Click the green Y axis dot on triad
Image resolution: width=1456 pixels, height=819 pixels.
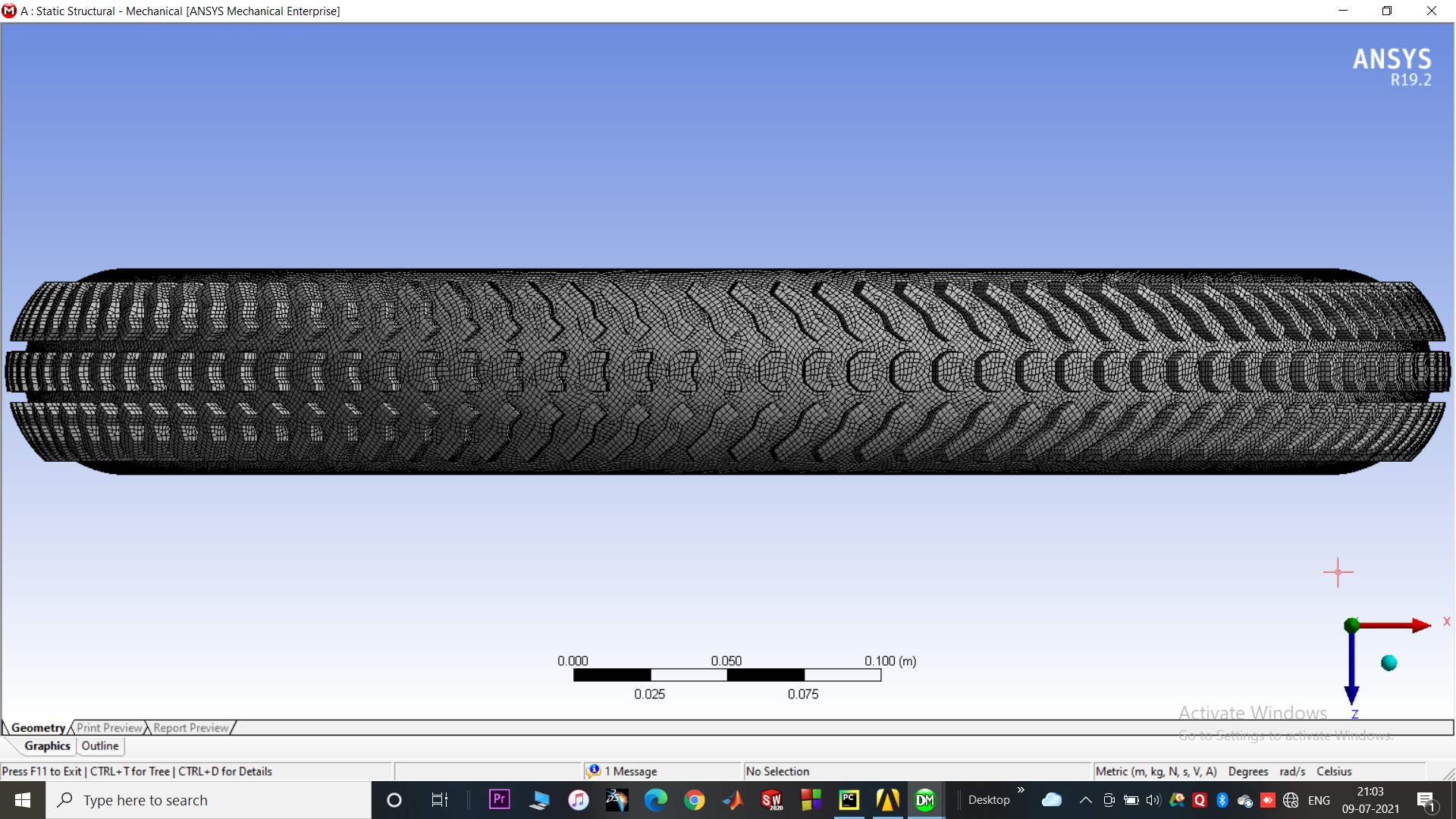(1351, 626)
